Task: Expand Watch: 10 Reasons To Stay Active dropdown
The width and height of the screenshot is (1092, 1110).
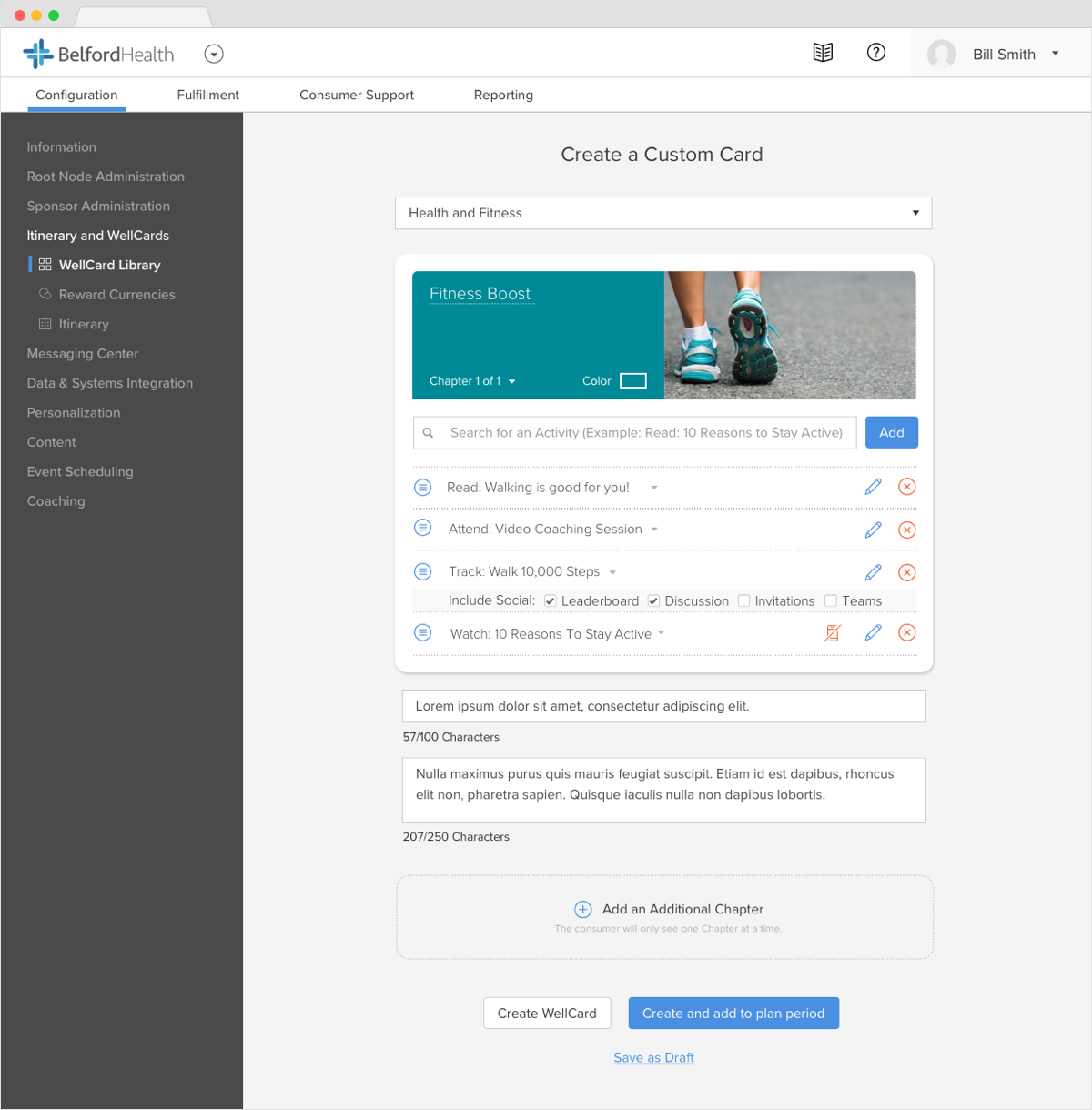Action: pyautogui.click(x=662, y=633)
